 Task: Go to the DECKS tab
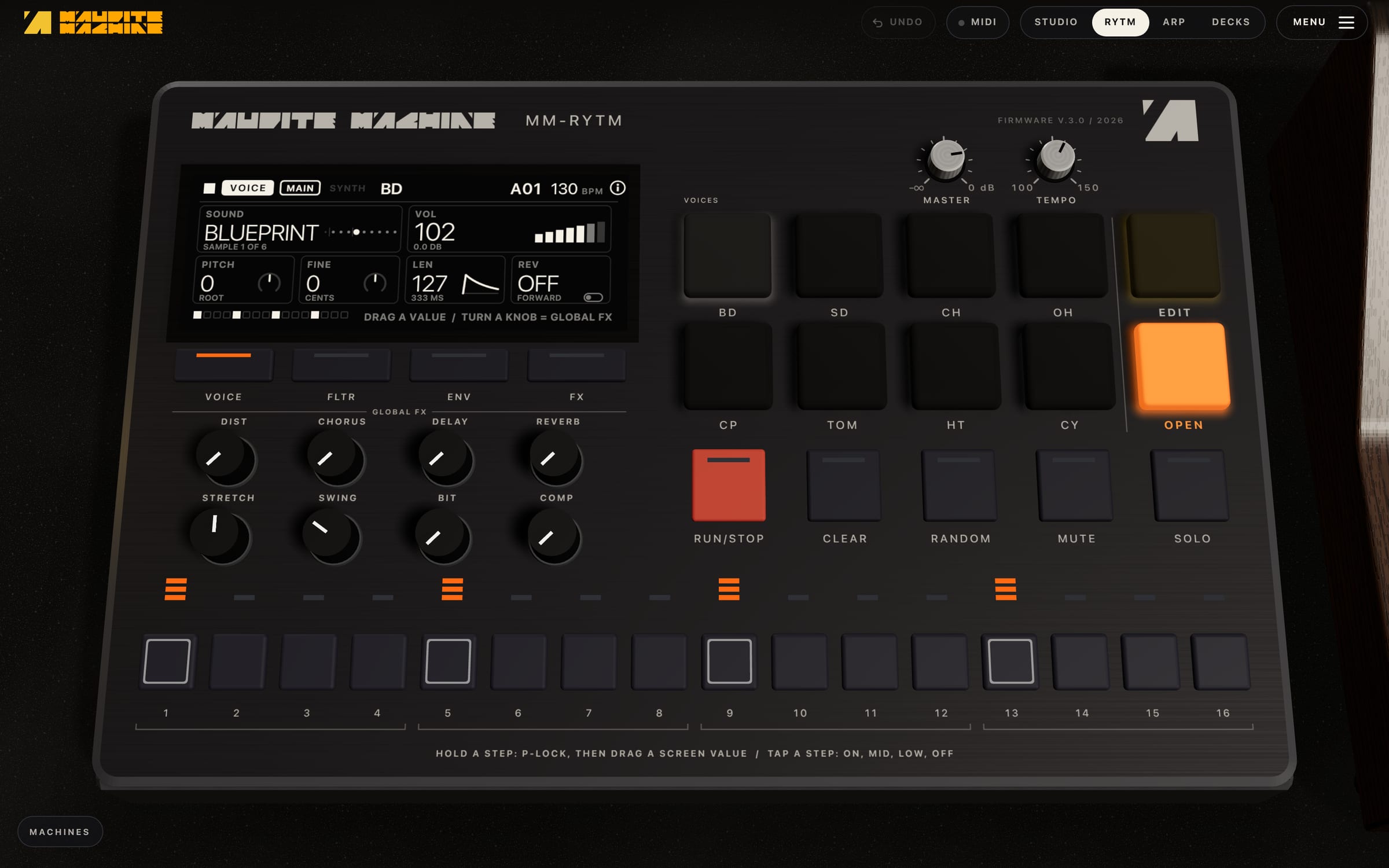[1231, 22]
